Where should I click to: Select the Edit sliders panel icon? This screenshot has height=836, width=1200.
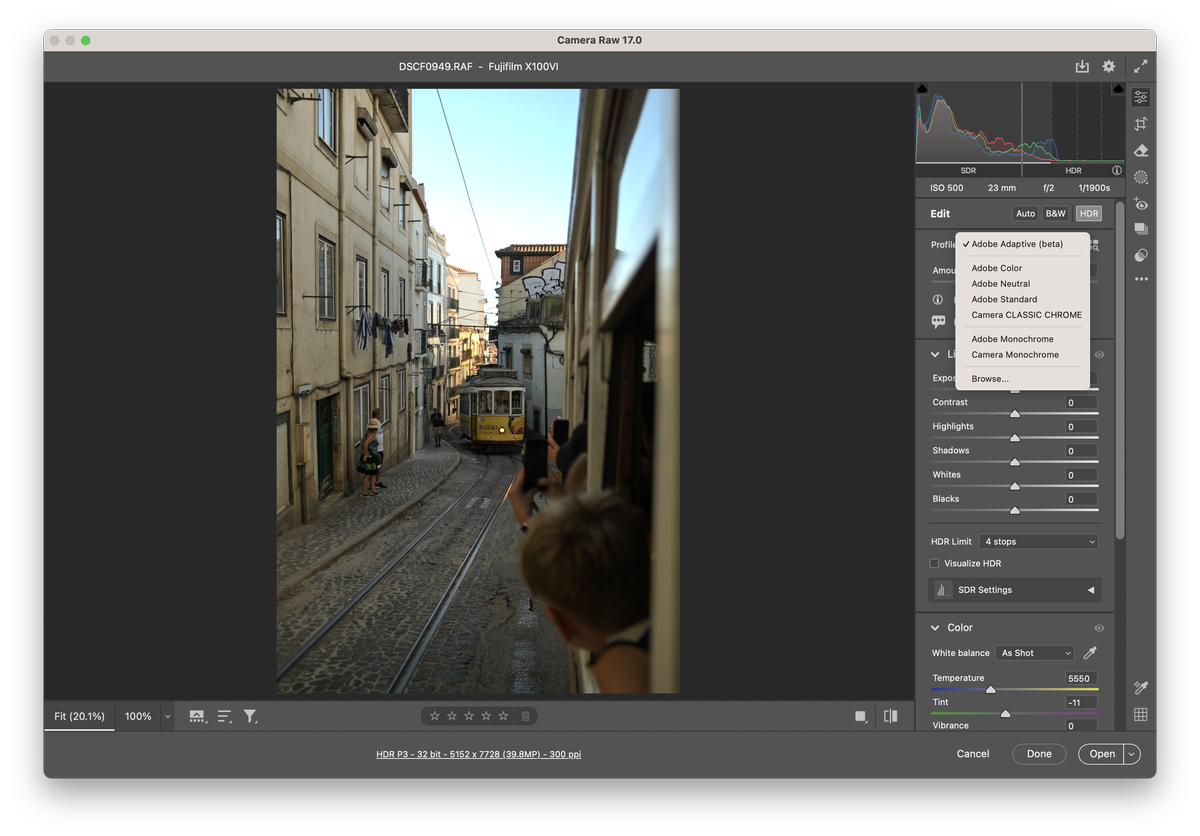[x=1141, y=97]
